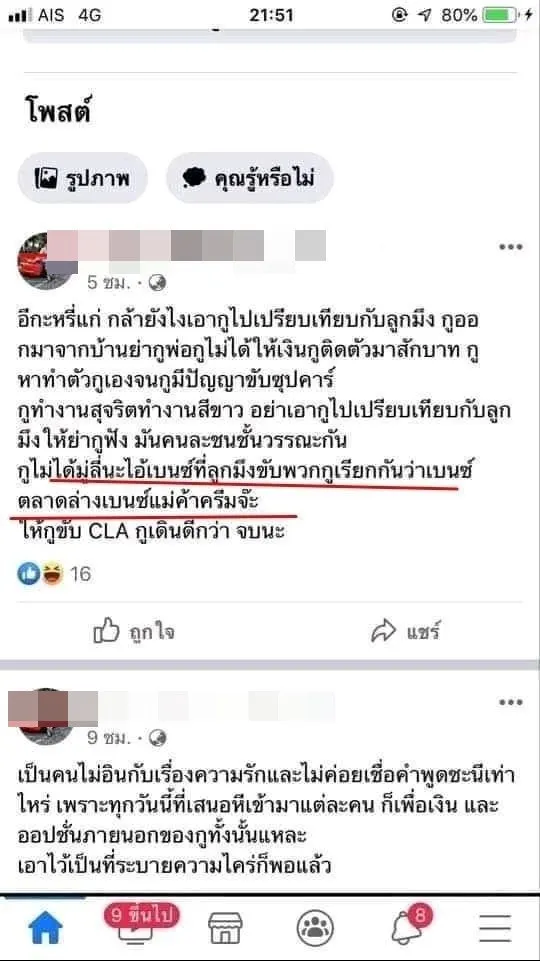Open the notifications bell

(407, 929)
